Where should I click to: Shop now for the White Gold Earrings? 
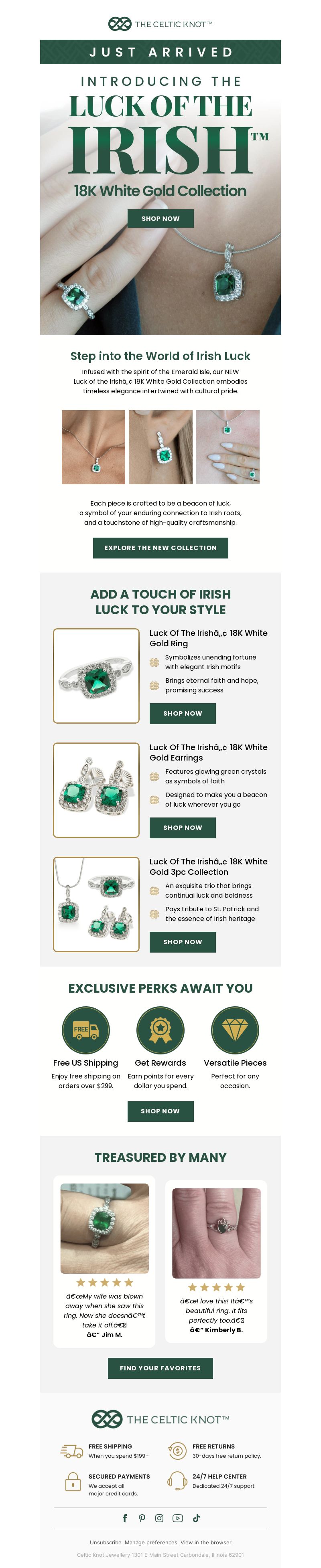tap(183, 828)
